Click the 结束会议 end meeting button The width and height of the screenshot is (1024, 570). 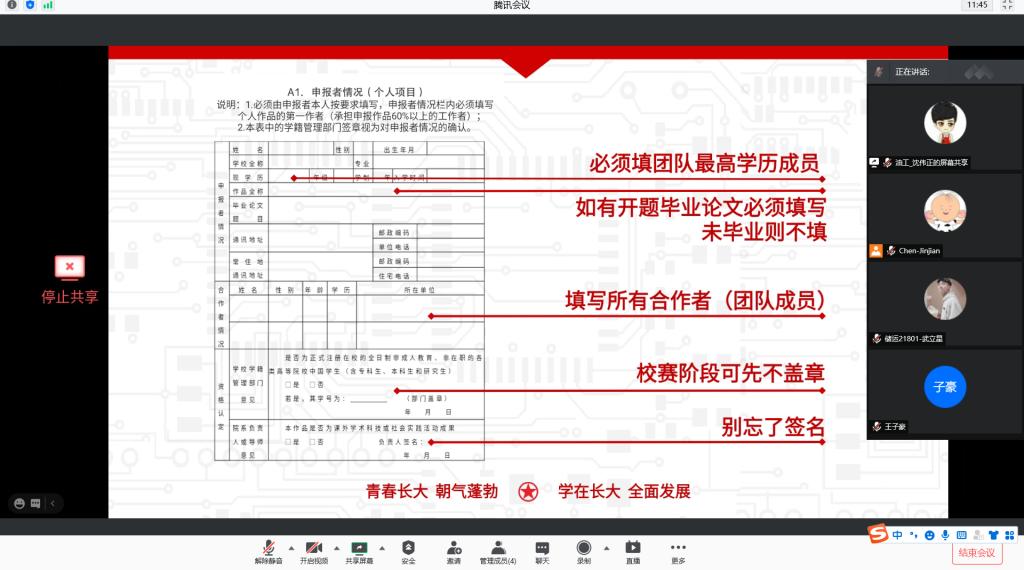pyautogui.click(x=976, y=553)
